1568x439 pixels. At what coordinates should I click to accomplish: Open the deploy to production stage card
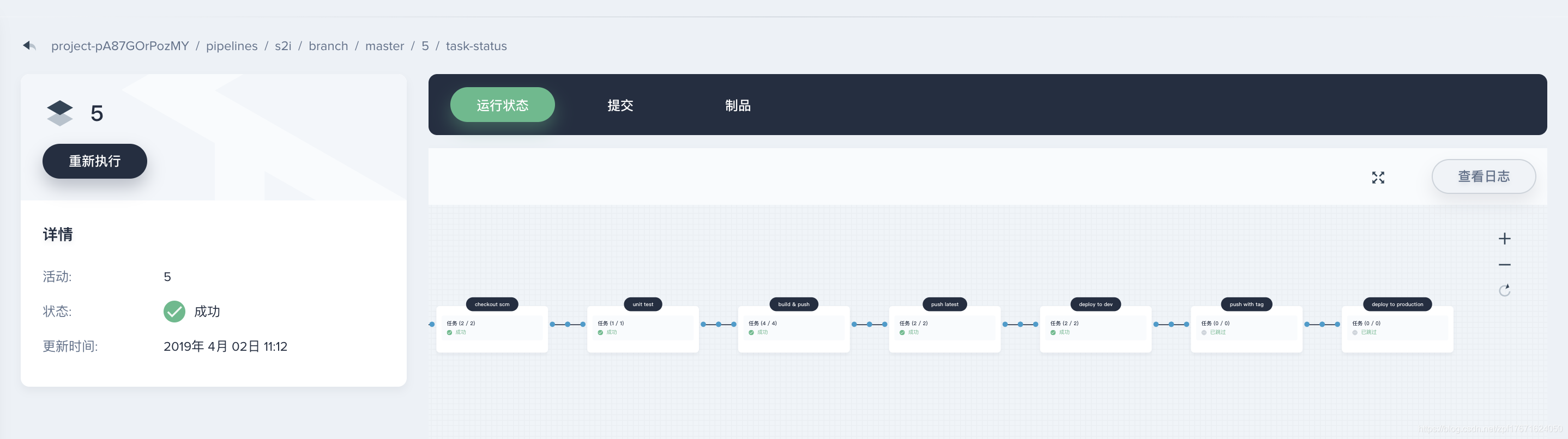[x=1397, y=329]
